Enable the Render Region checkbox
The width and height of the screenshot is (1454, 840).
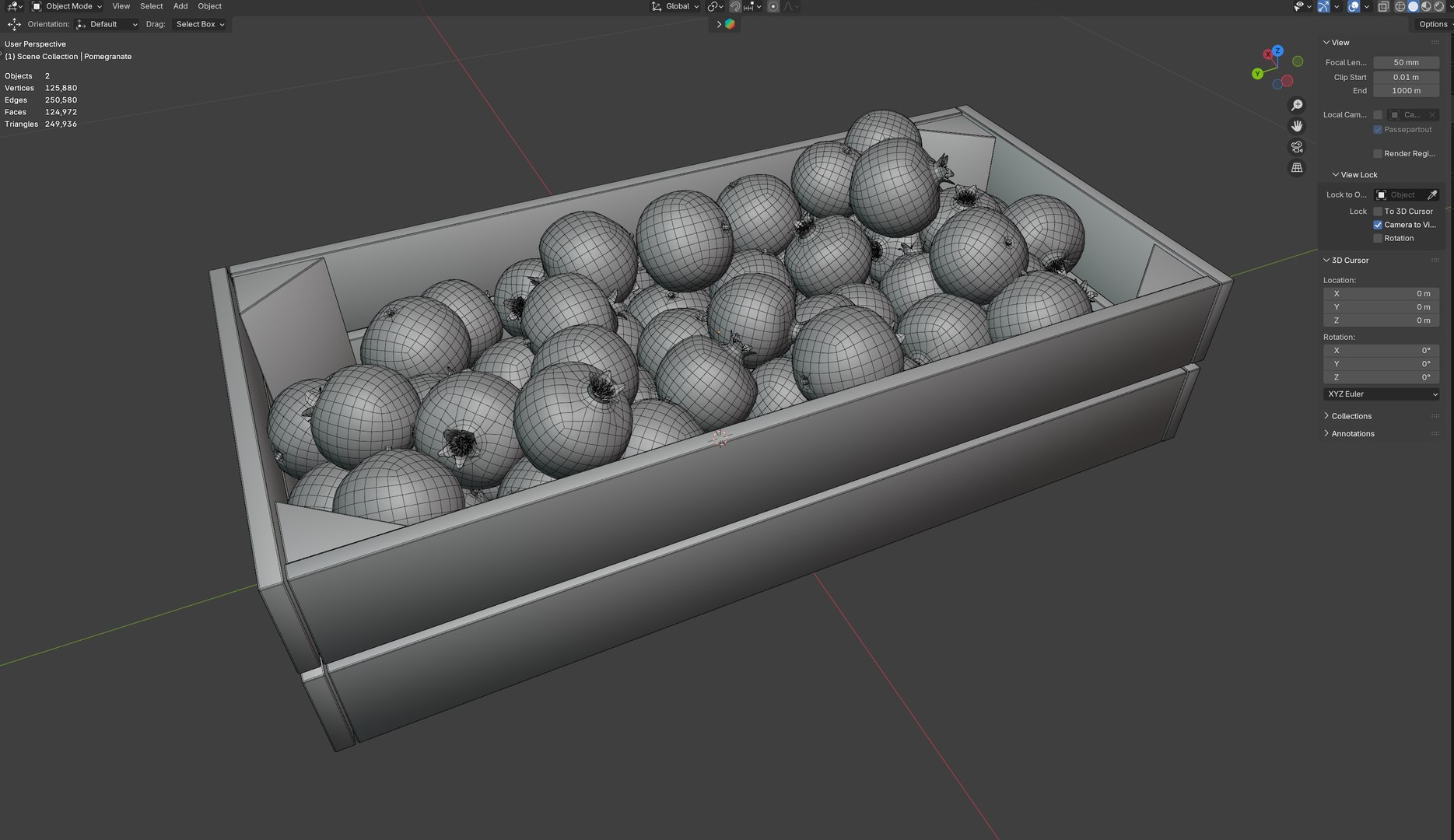click(1378, 154)
